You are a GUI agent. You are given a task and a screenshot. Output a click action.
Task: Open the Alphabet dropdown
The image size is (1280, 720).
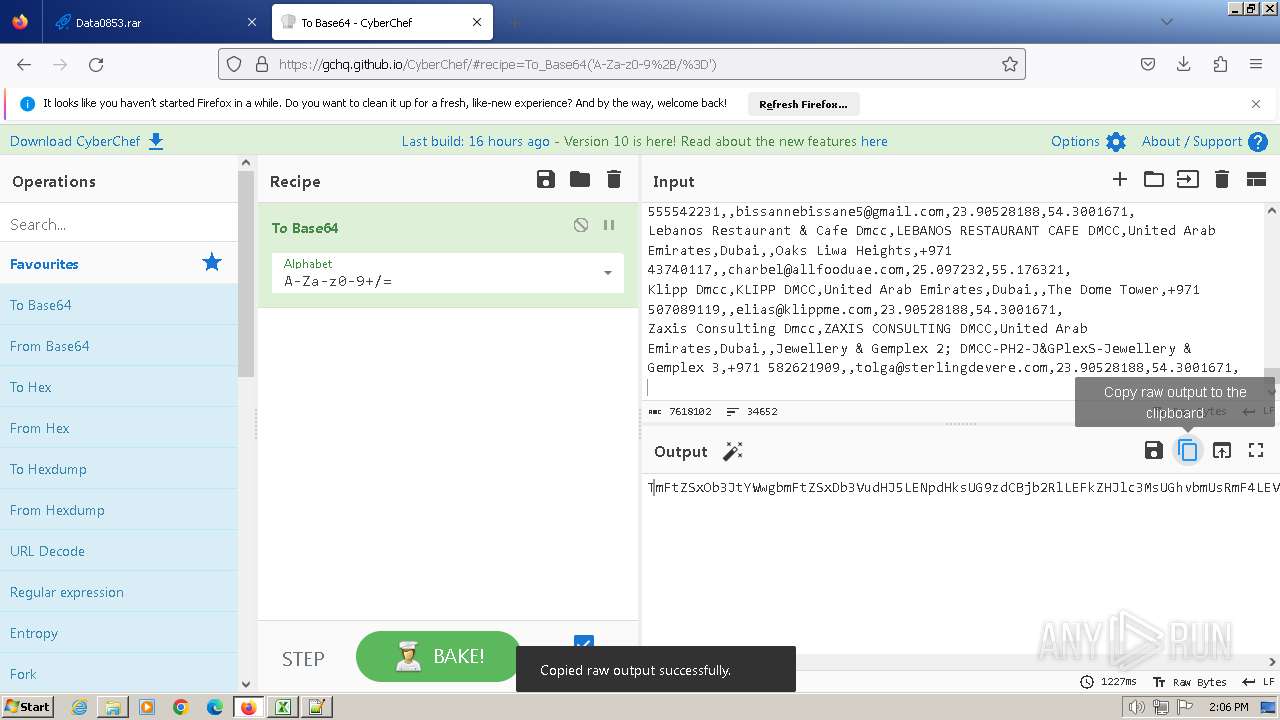(x=447, y=273)
